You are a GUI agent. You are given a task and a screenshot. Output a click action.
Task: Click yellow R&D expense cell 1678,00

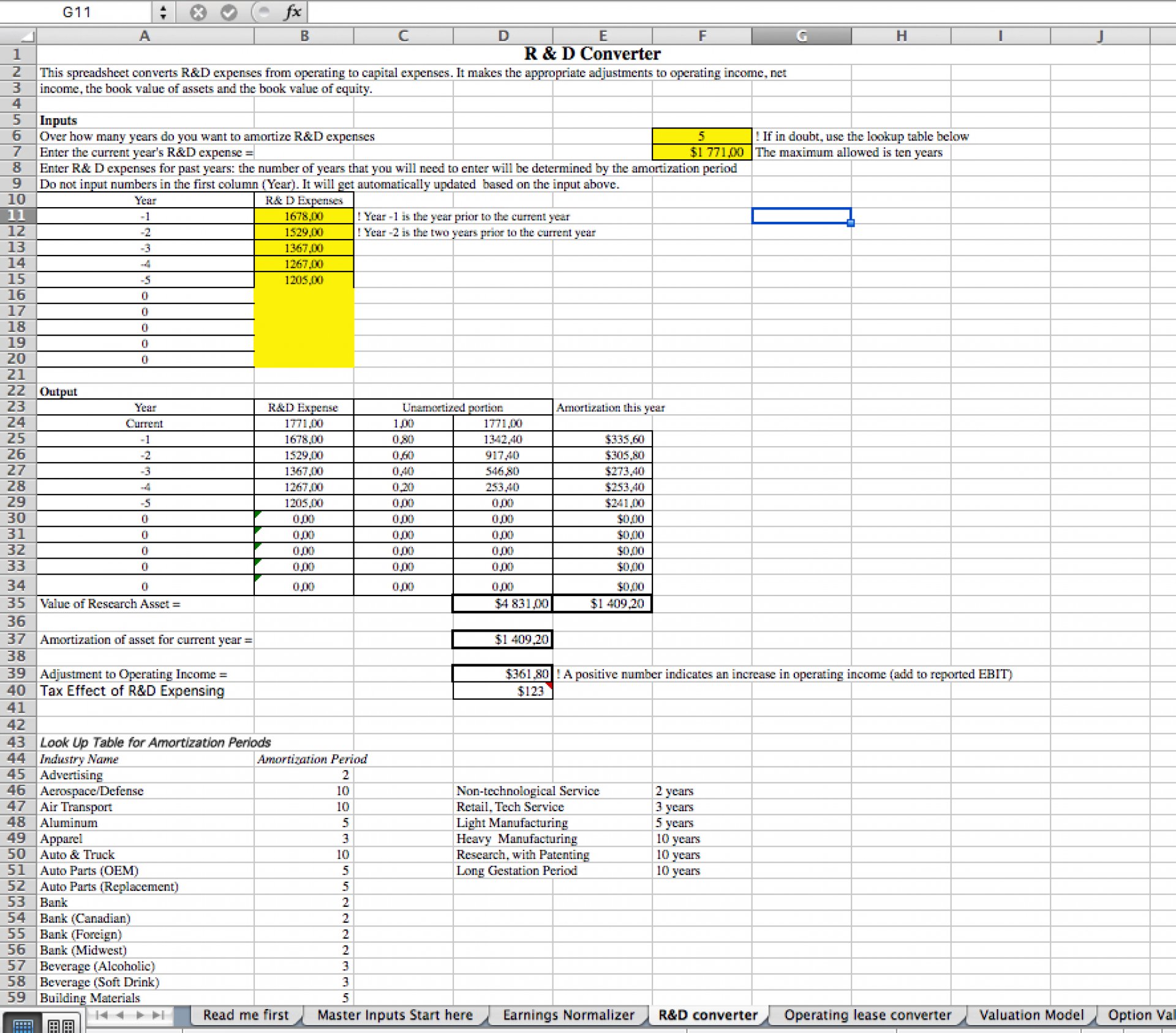point(304,216)
